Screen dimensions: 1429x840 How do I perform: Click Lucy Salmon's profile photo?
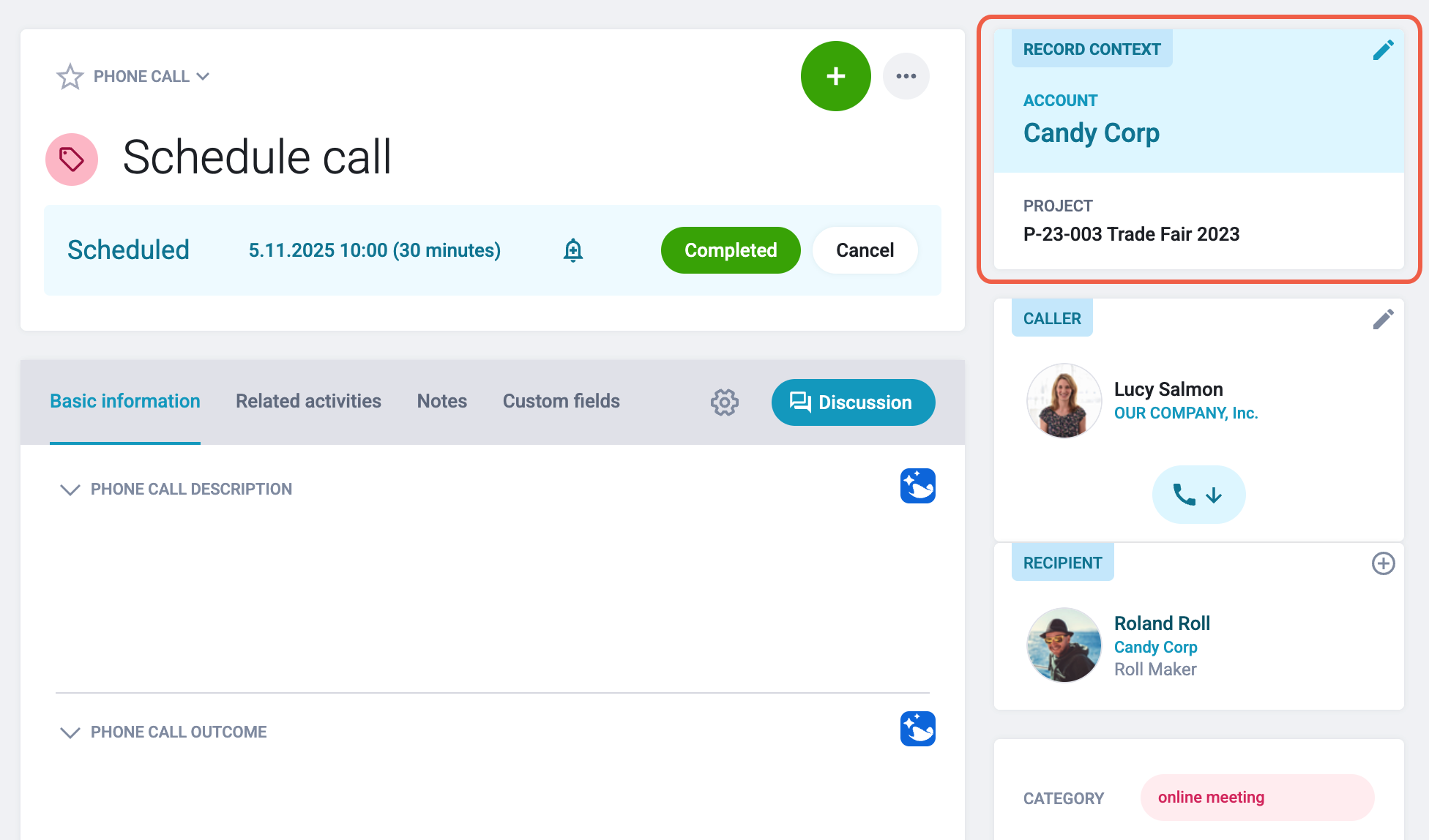1064,401
